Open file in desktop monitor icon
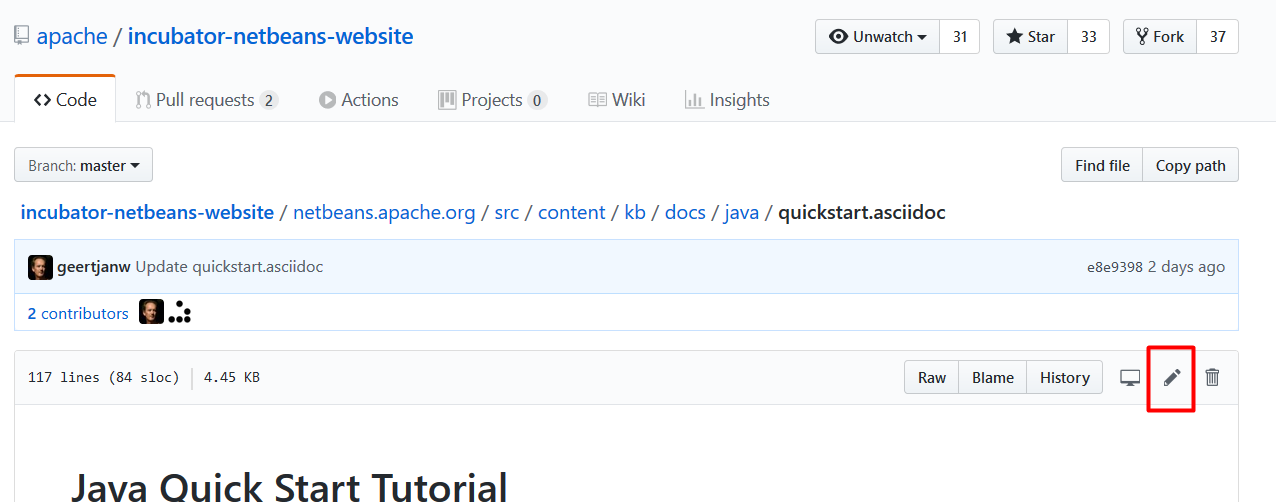The height and width of the screenshot is (502, 1276). pos(1130,377)
